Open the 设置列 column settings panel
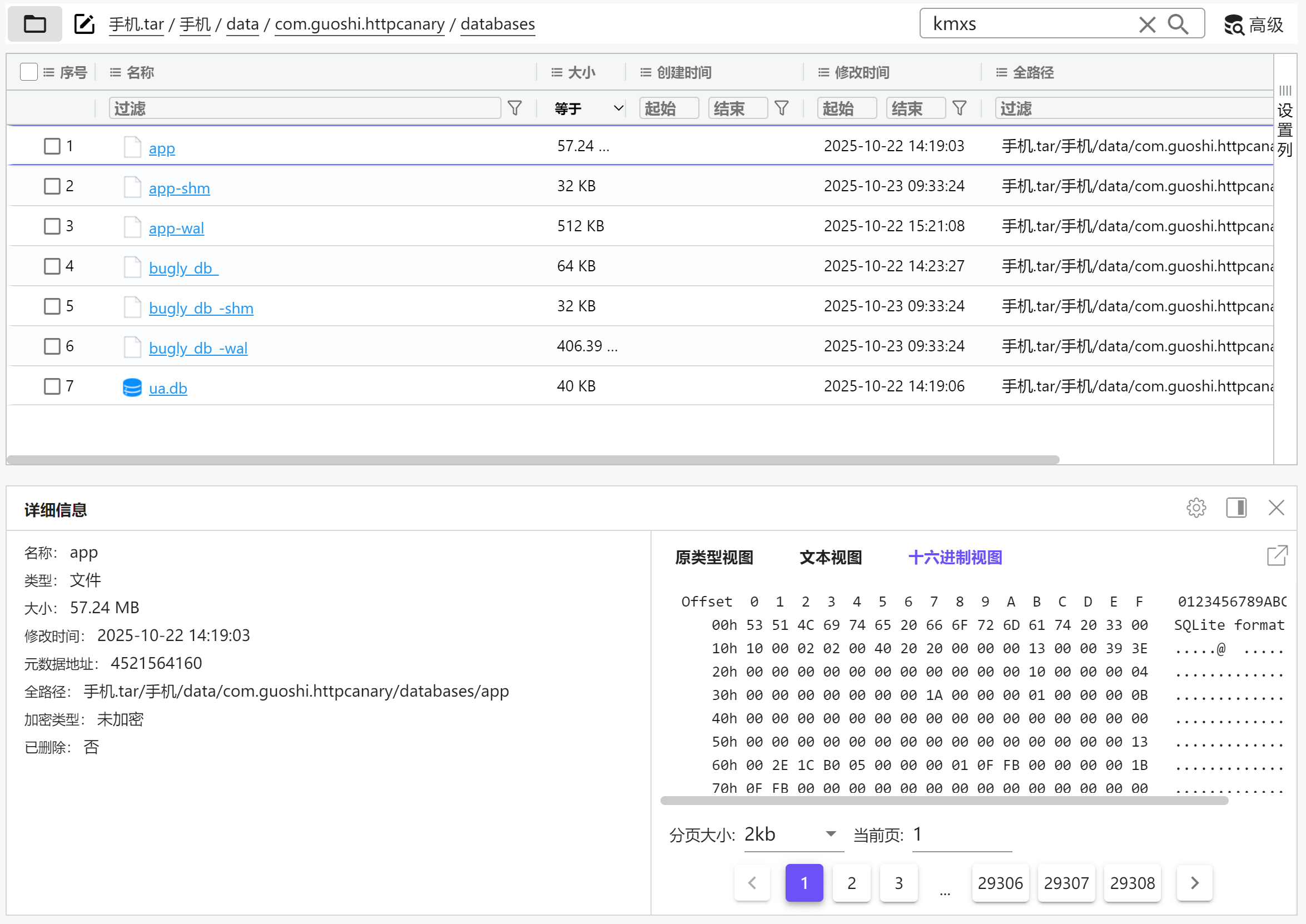The height and width of the screenshot is (924, 1306). coord(1284,122)
